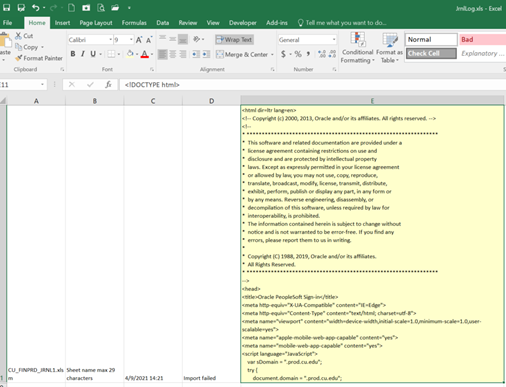Click the Print Preview magnifier icon
506x387 pixels.
coord(101,7)
